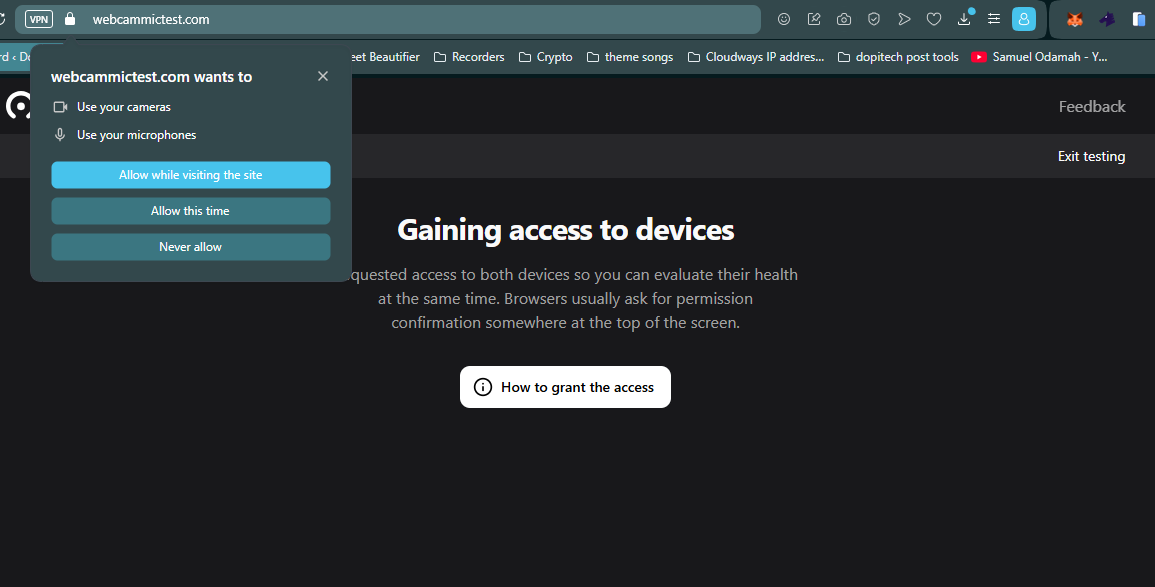Choose Allow this time option
The image size is (1155, 587).
tap(190, 211)
